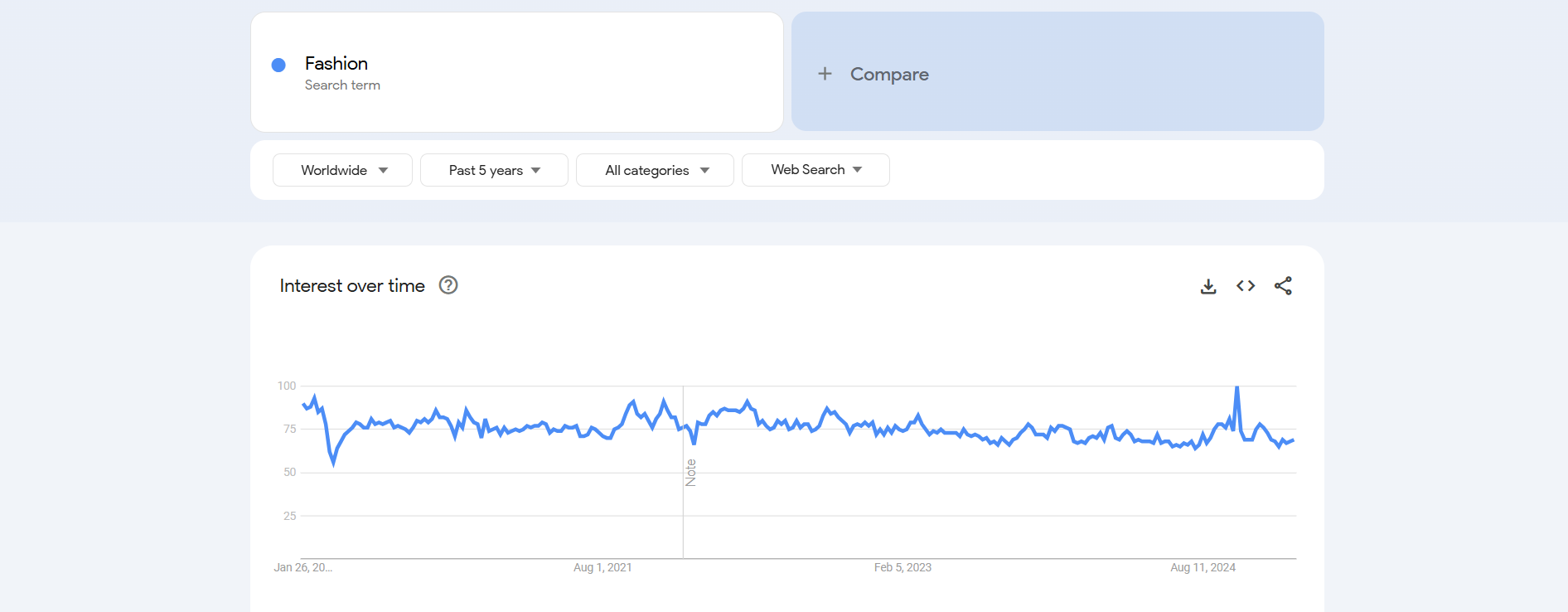
Task: Open the Interest over time help icon
Action: [x=448, y=285]
